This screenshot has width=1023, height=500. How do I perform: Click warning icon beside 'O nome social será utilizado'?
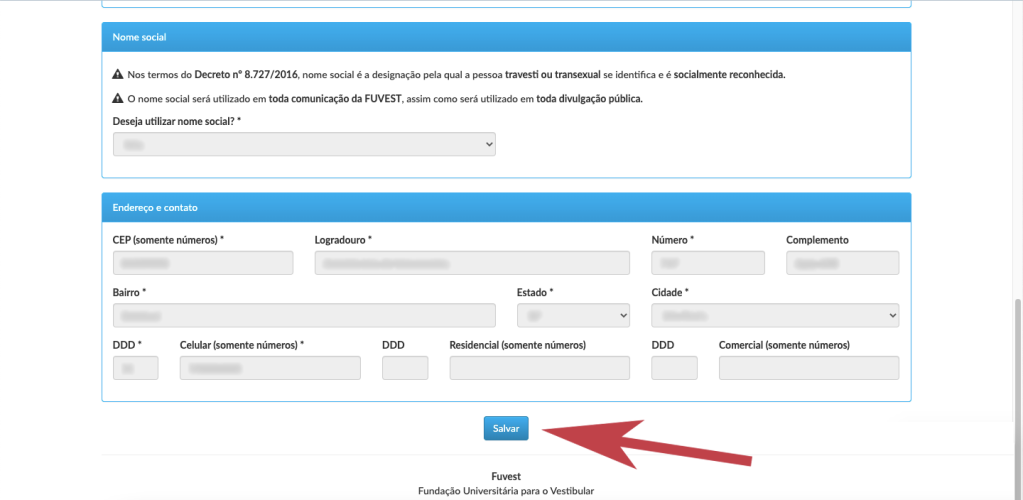point(118,99)
